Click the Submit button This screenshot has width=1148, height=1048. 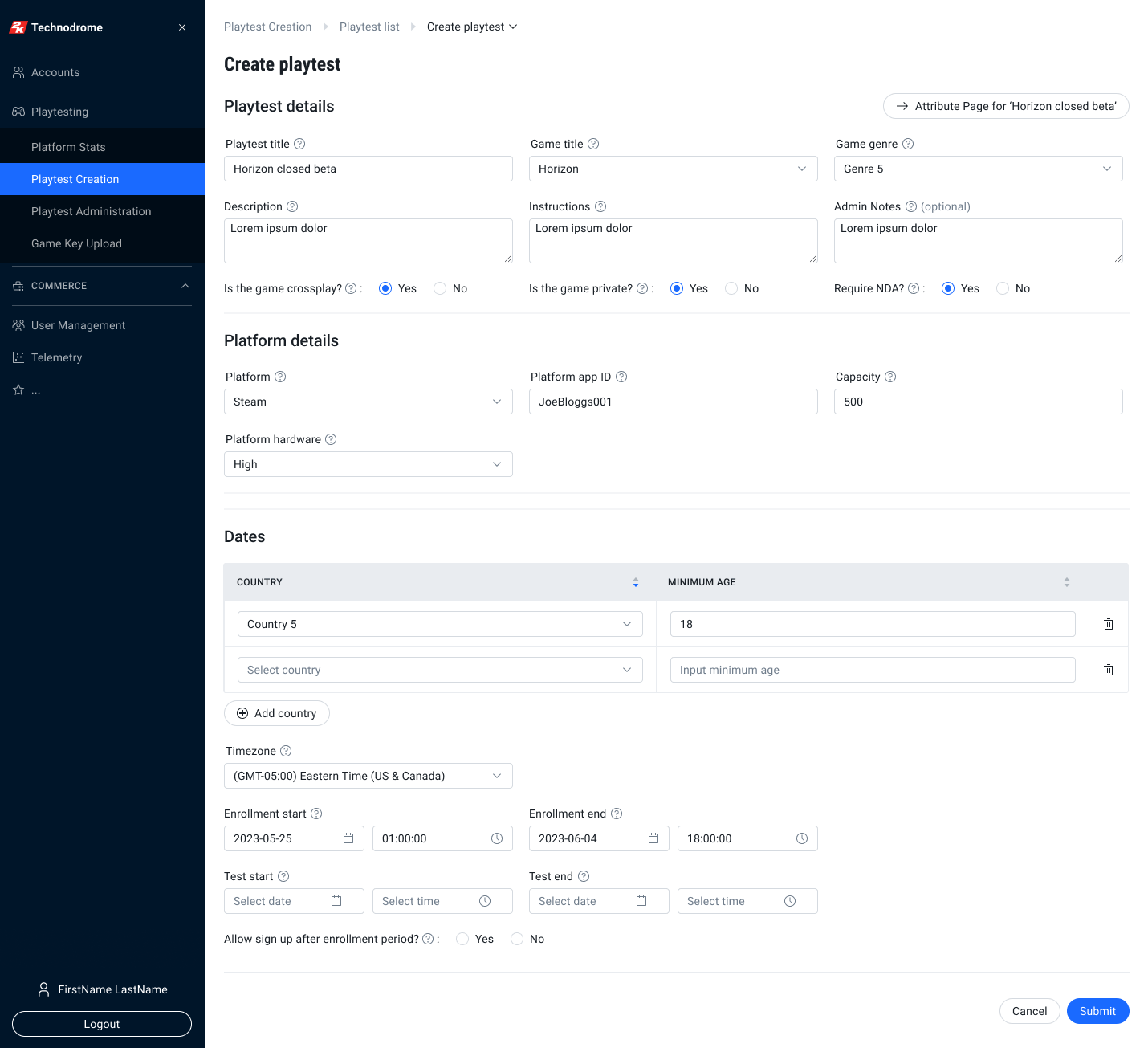(x=1098, y=1011)
